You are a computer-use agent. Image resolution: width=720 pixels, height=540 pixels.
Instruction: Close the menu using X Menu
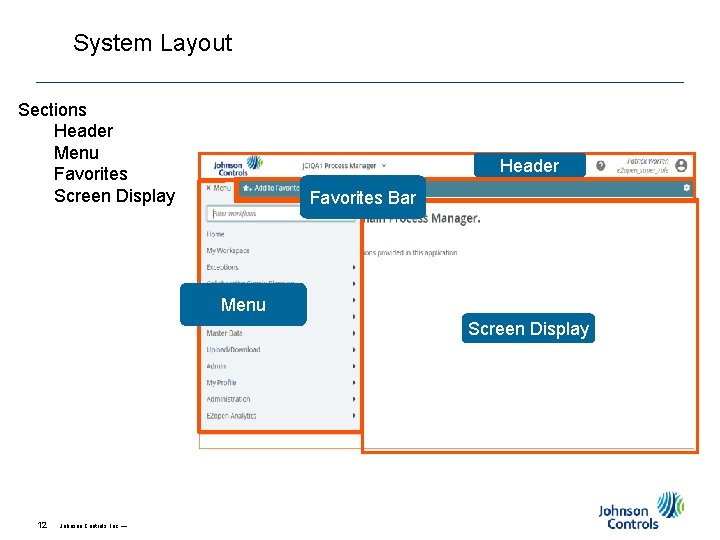[x=218, y=188]
